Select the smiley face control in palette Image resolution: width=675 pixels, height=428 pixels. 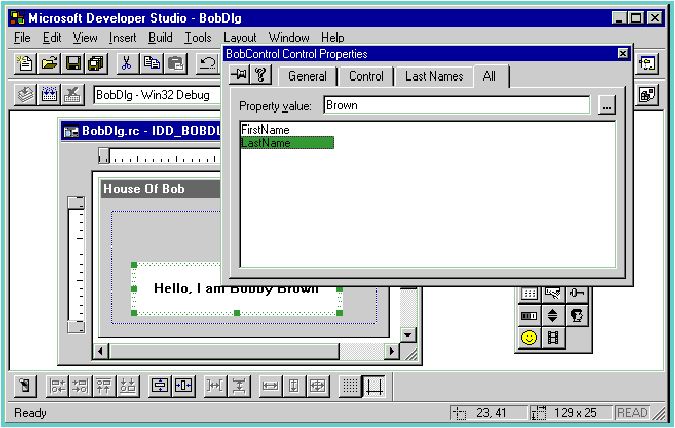tap(529, 338)
